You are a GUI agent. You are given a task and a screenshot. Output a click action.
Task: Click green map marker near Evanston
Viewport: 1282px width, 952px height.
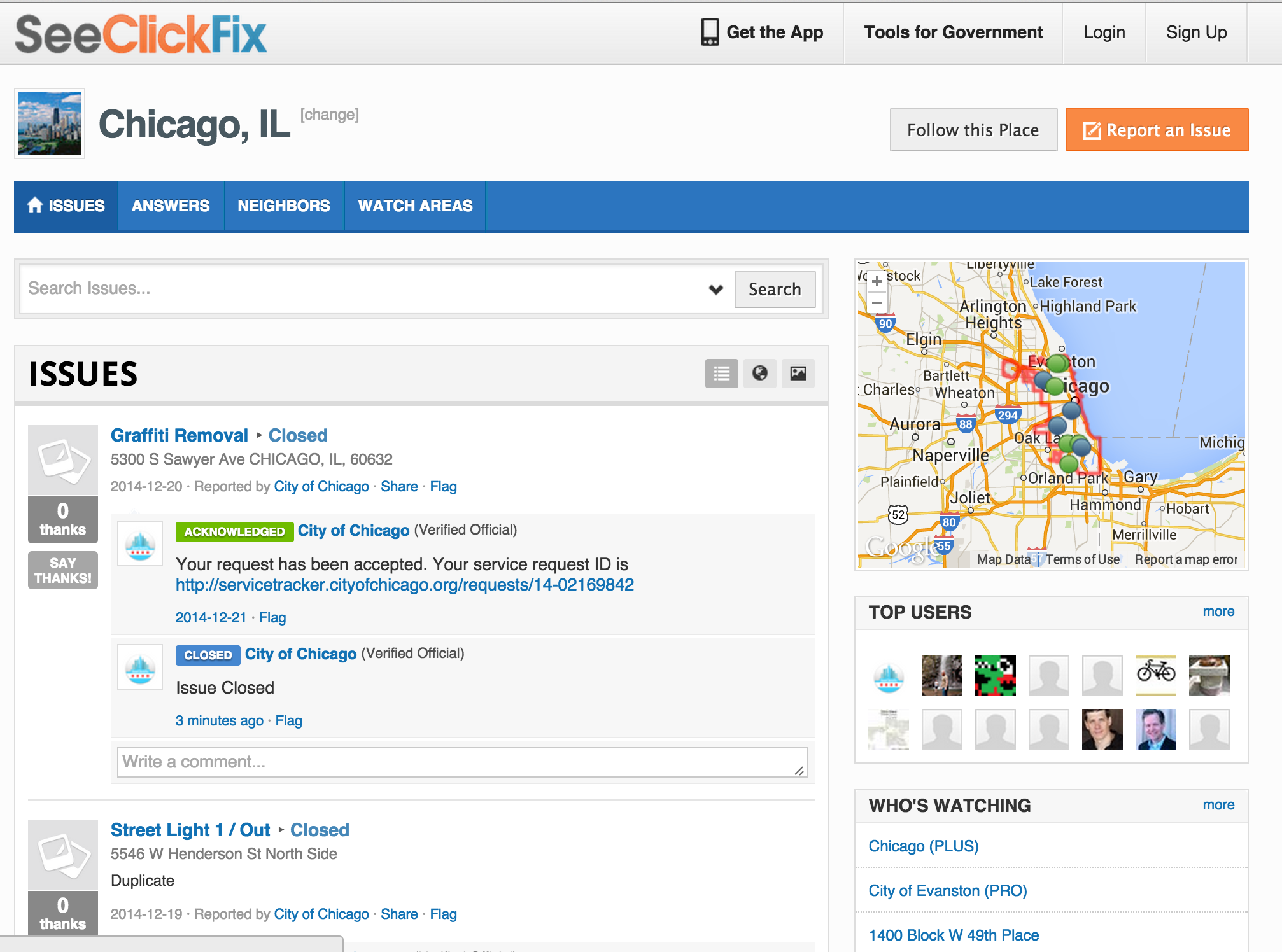coord(1057,363)
